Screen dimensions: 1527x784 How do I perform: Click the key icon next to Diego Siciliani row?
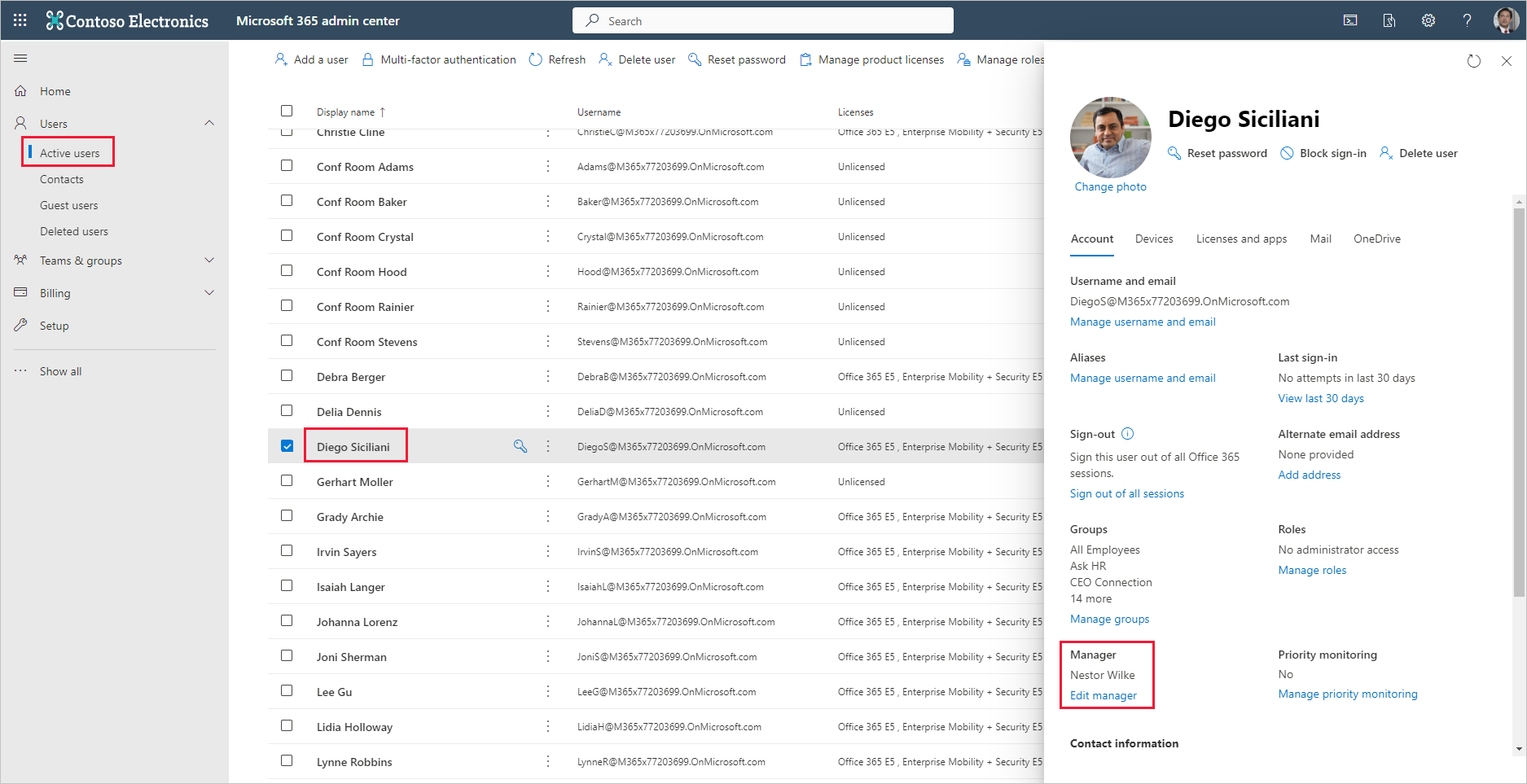click(x=520, y=446)
